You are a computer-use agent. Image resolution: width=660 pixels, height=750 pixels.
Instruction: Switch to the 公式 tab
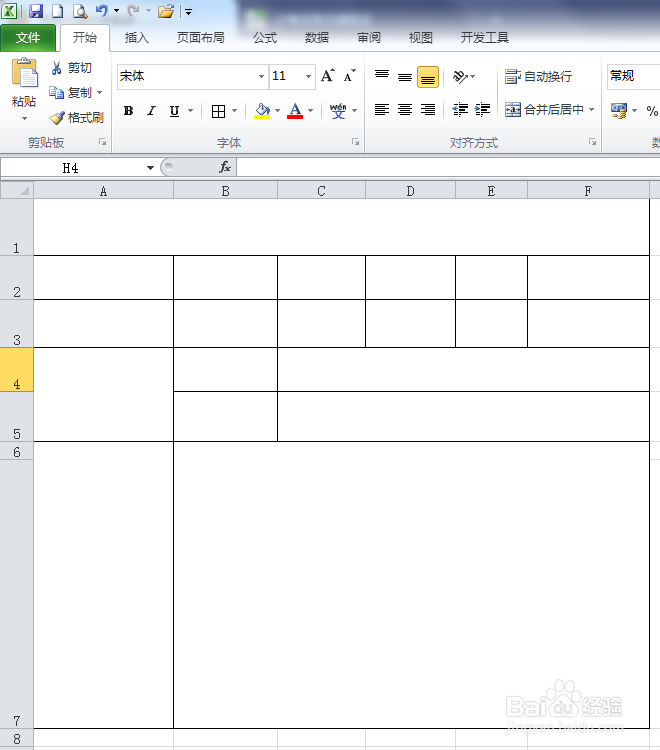coord(265,38)
